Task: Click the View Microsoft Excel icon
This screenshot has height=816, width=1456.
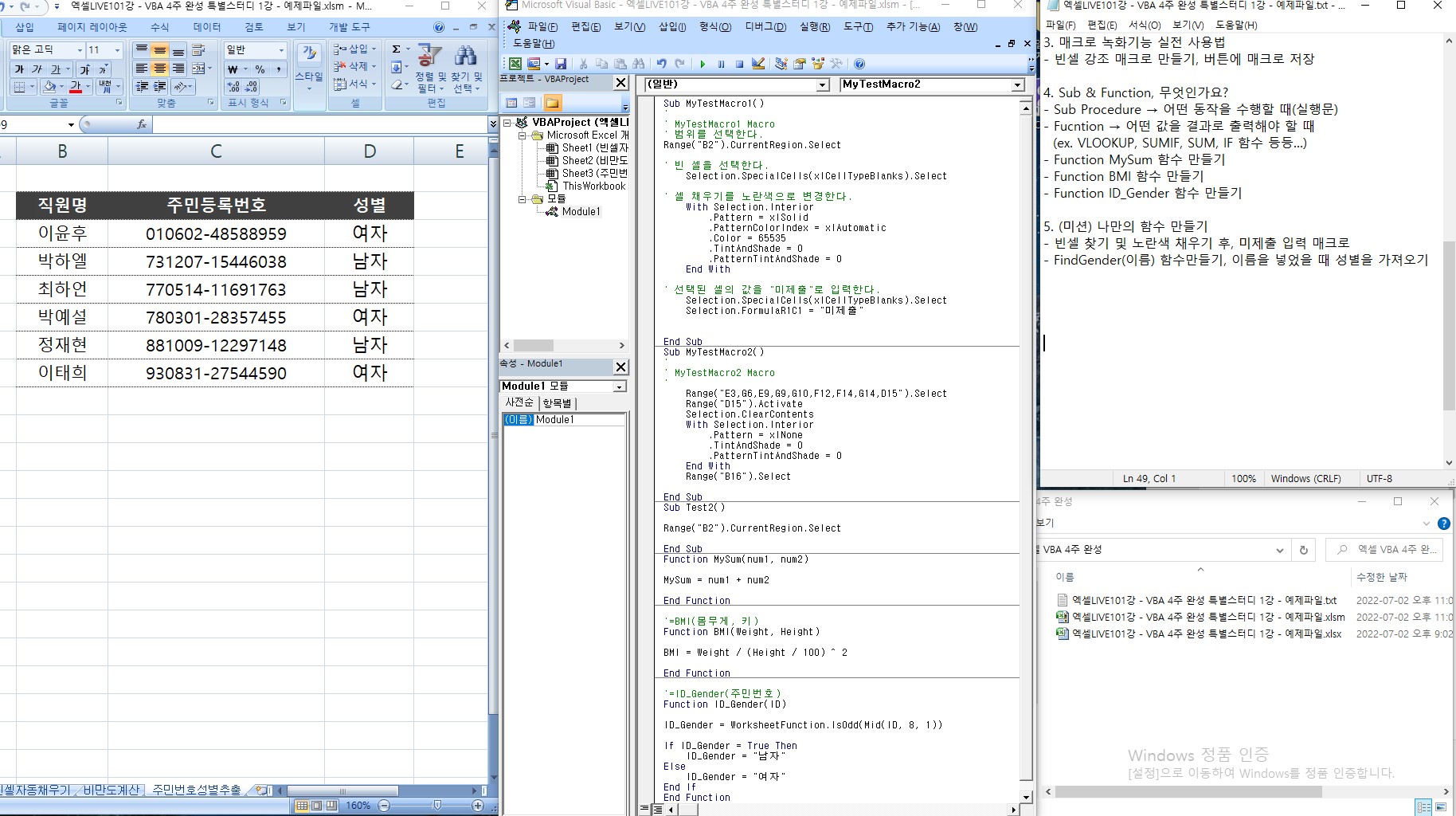Action: point(515,64)
